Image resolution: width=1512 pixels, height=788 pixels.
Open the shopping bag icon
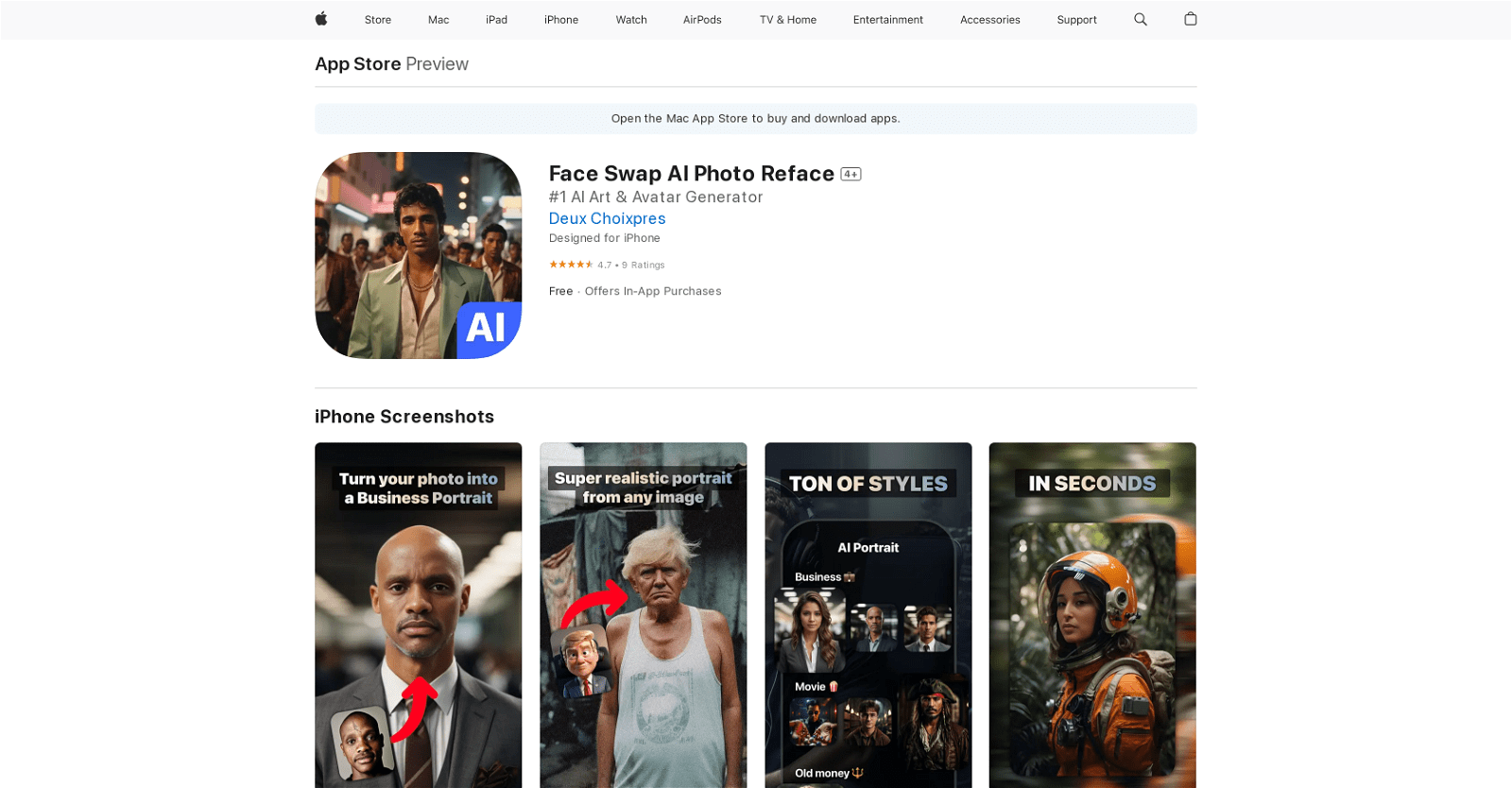[x=1191, y=19]
